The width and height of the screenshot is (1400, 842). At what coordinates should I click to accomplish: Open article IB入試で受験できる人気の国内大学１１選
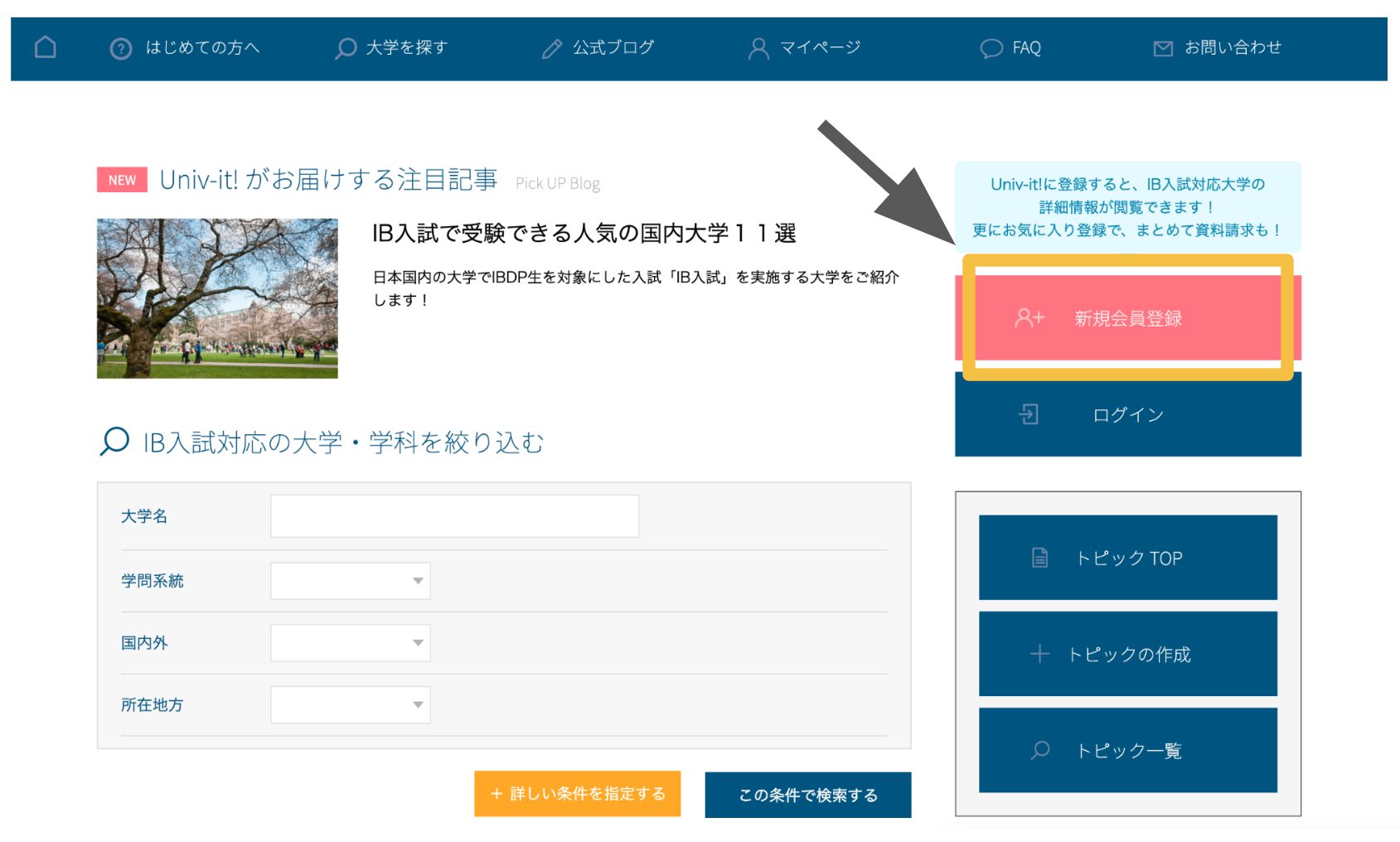point(584,234)
